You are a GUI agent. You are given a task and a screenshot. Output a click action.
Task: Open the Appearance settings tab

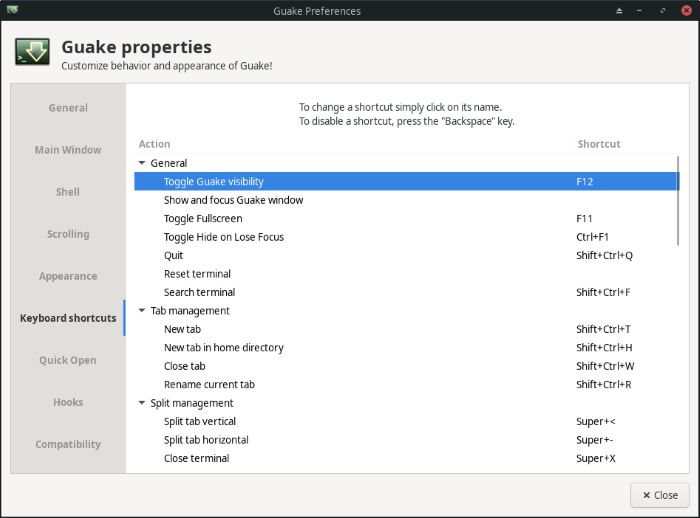[x=68, y=276]
